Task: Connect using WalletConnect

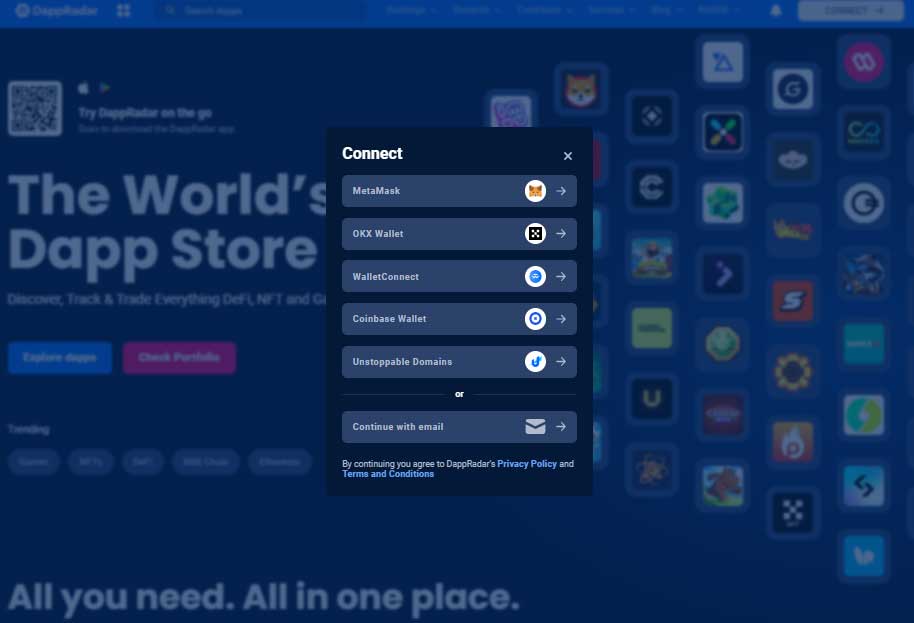Action: click(459, 276)
